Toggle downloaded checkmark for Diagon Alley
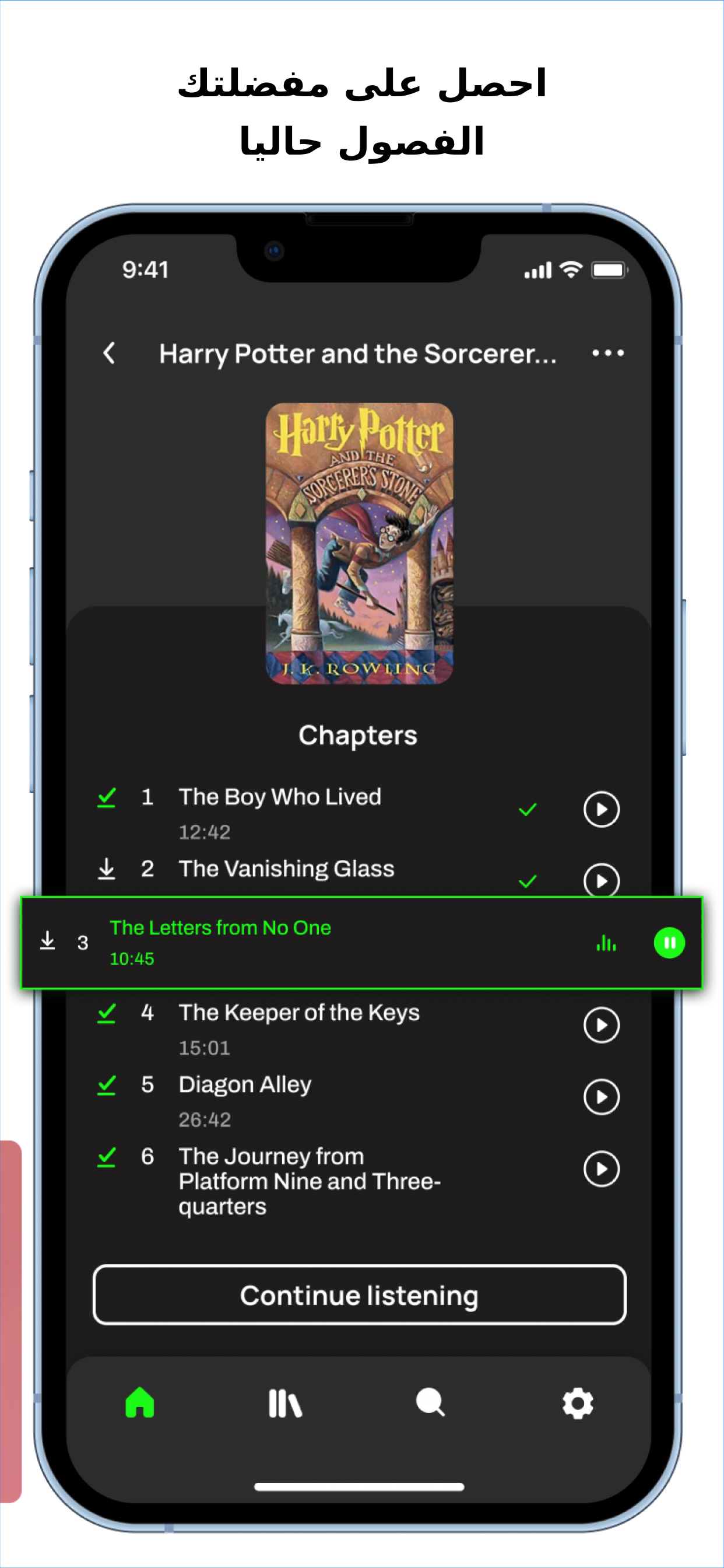 [107, 1084]
